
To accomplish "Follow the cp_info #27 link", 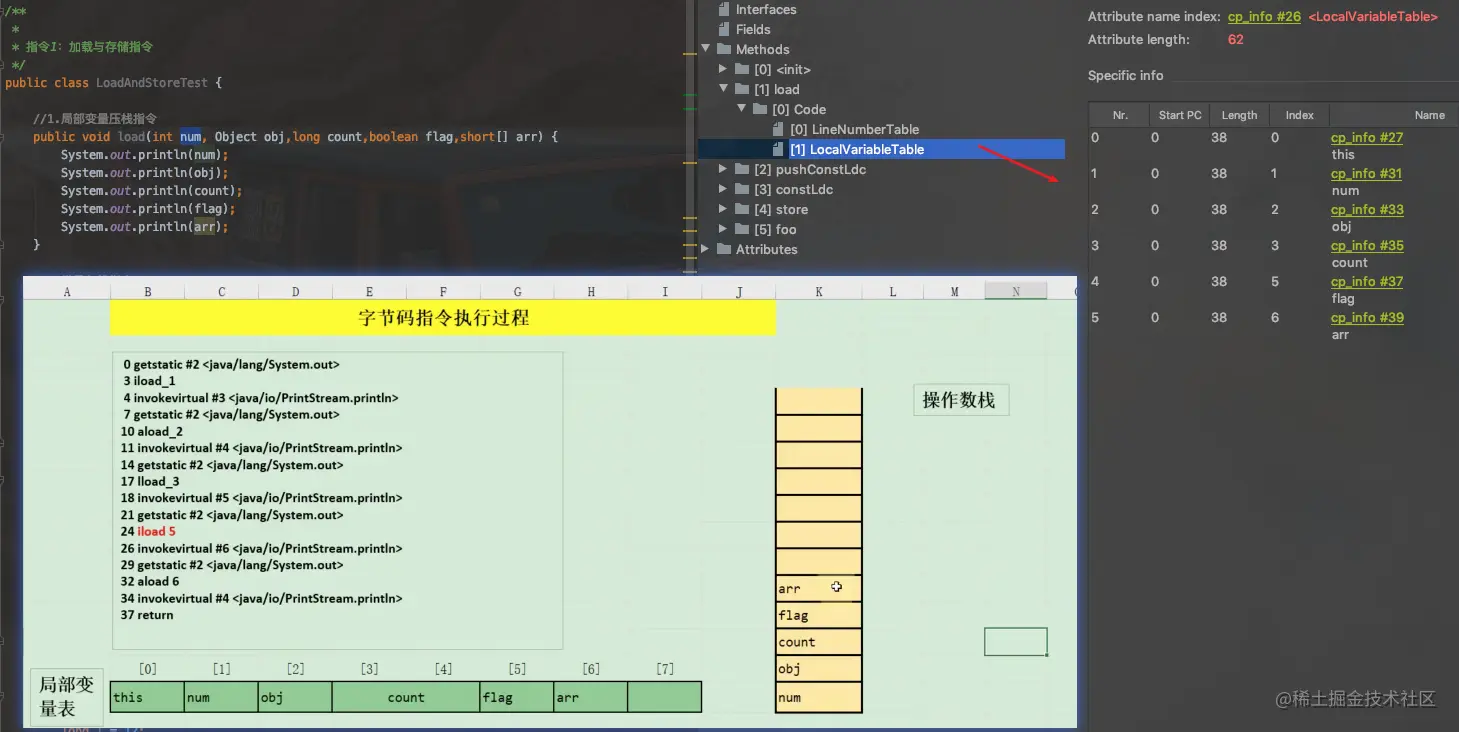I will coord(1366,137).
